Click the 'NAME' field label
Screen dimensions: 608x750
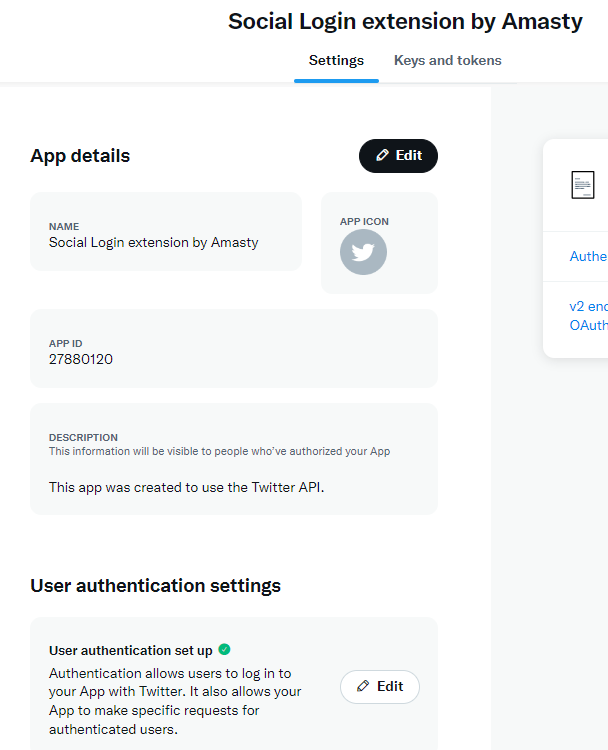click(64, 226)
